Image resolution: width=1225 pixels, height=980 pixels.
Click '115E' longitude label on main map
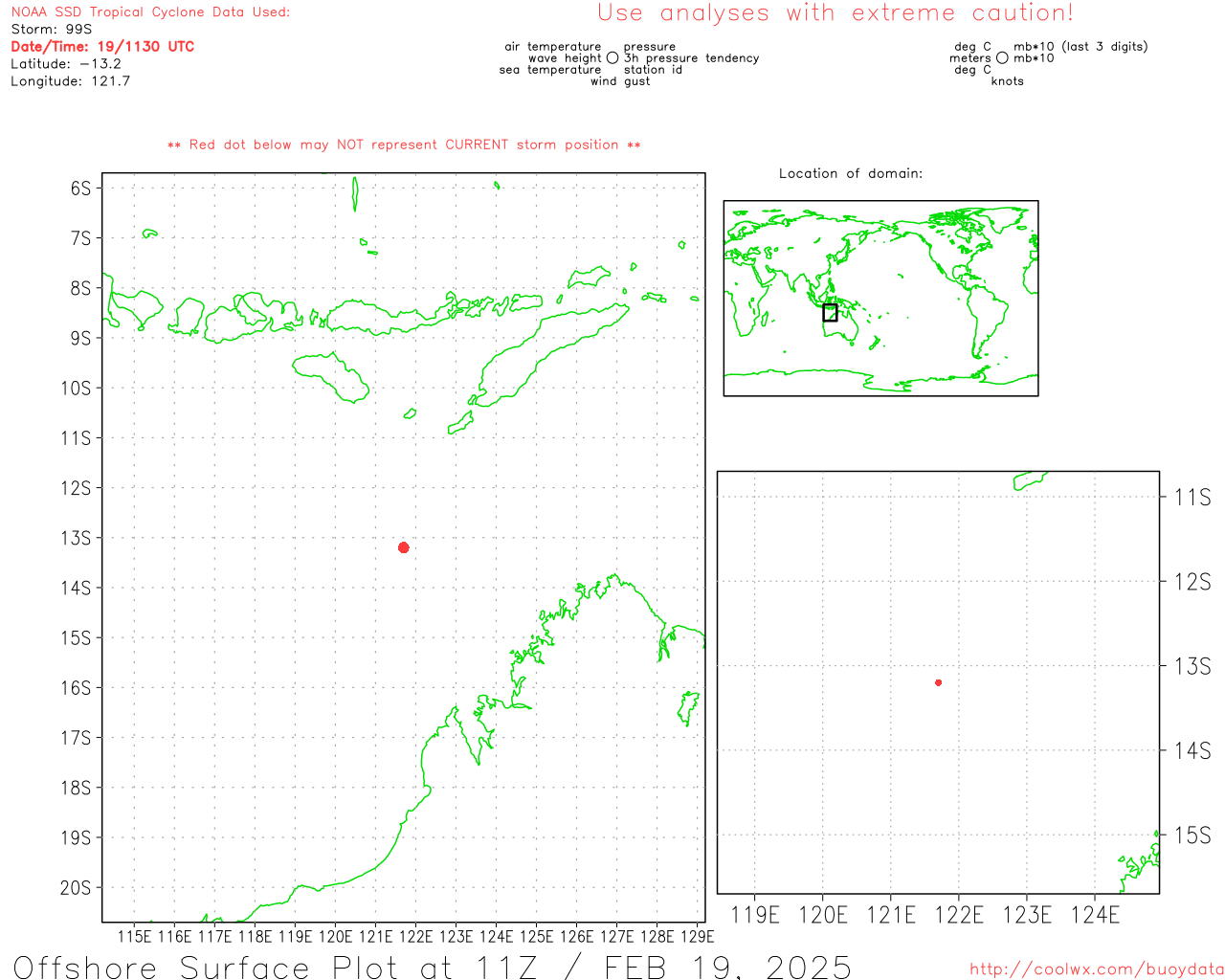tap(134, 936)
